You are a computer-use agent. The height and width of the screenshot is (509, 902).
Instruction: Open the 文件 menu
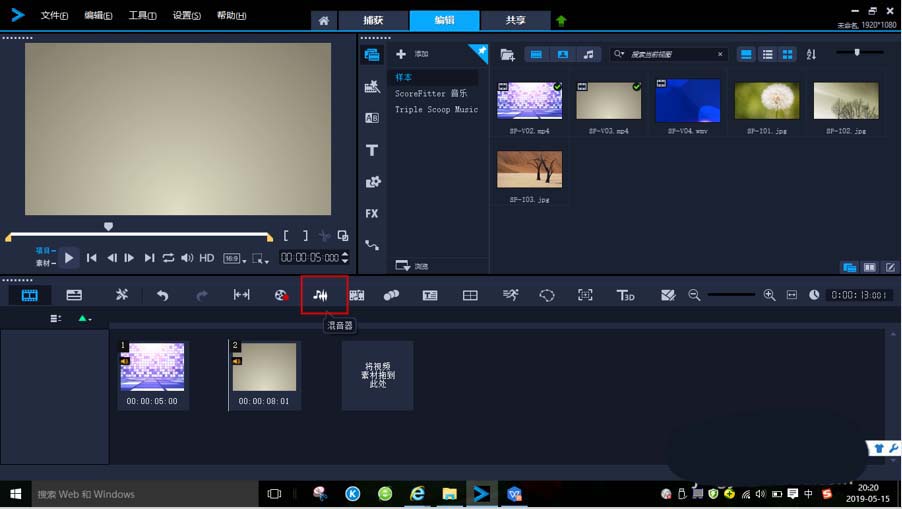click(x=54, y=16)
